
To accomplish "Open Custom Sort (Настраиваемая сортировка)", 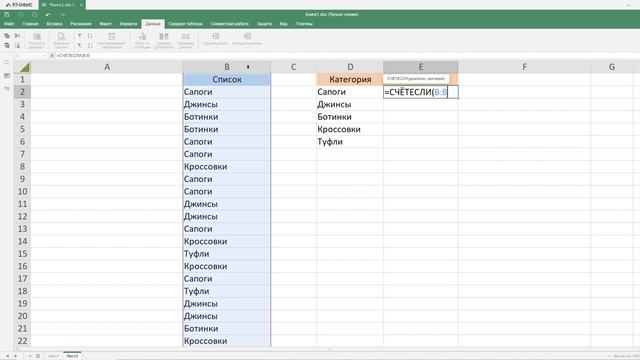I will (x=111, y=40).
